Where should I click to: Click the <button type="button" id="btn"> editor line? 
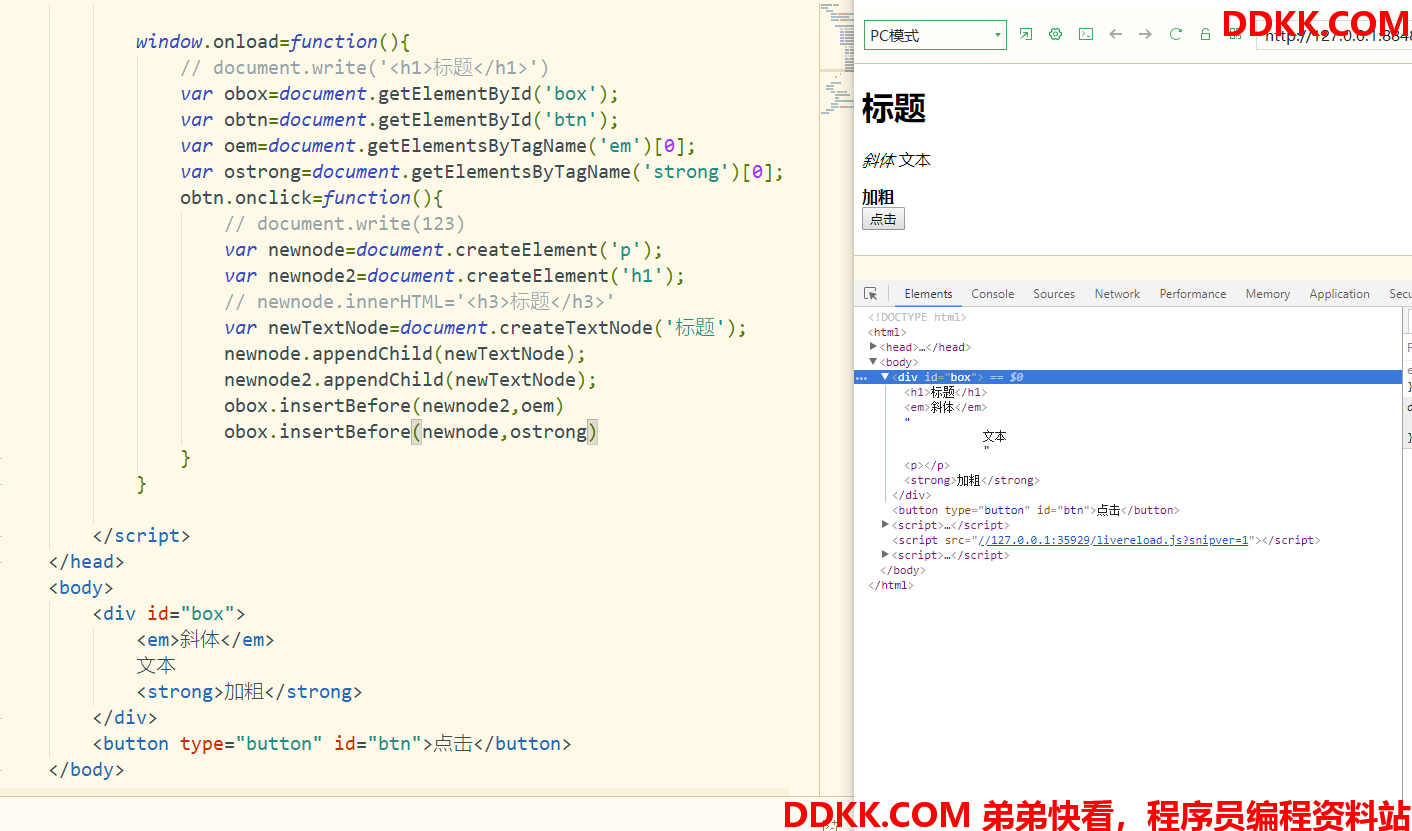[x=332, y=744]
